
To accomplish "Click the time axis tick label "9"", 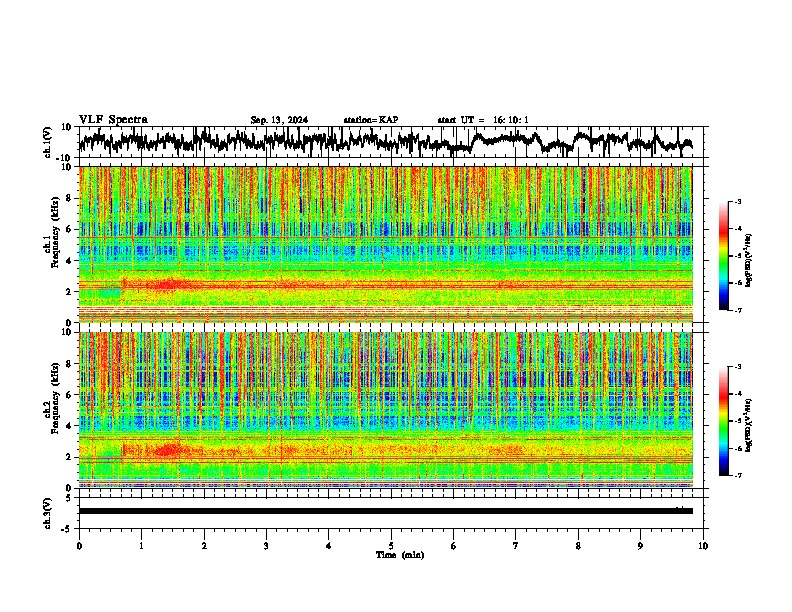I will coord(640,546).
